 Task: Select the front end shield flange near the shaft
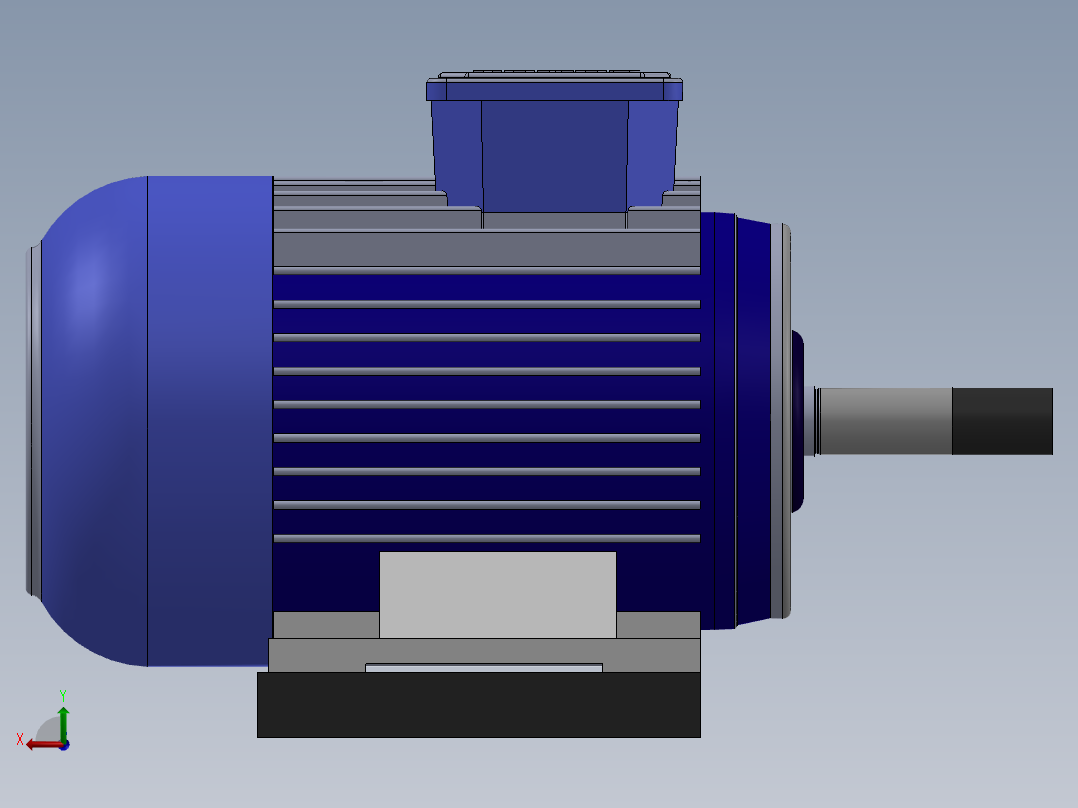[x=780, y=421]
